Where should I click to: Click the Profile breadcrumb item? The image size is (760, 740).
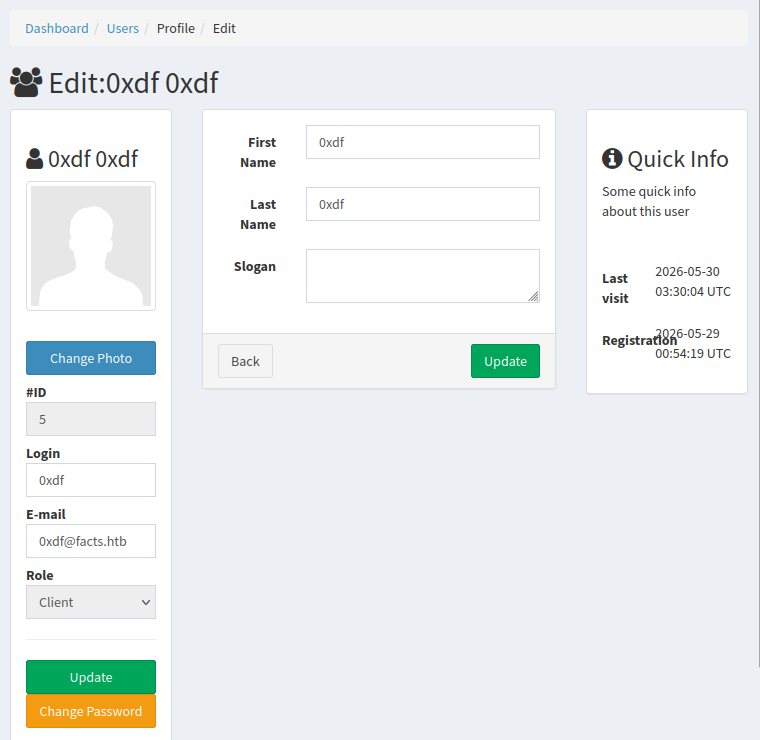[175, 29]
